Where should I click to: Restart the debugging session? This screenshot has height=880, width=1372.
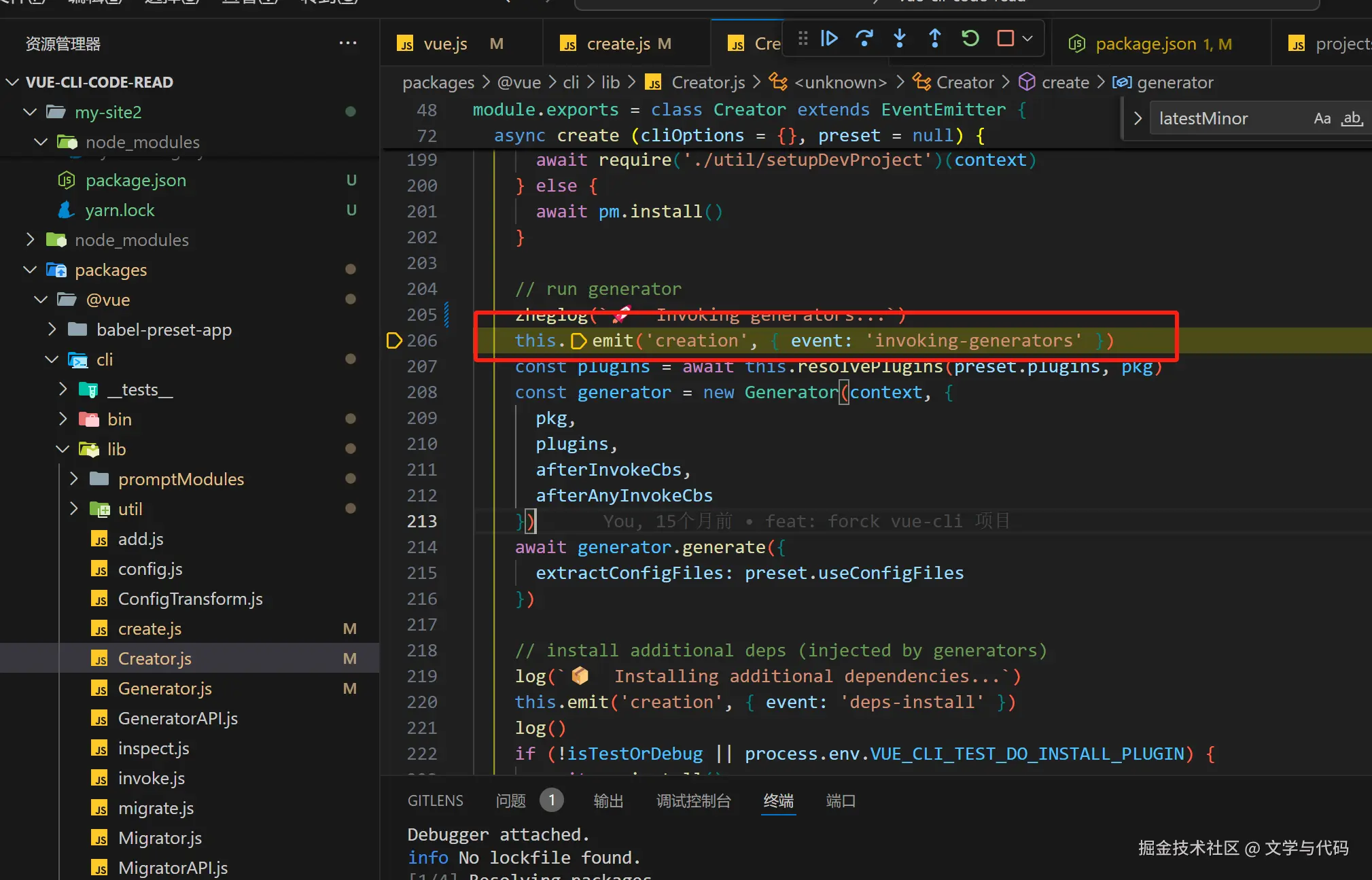point(970,39)
